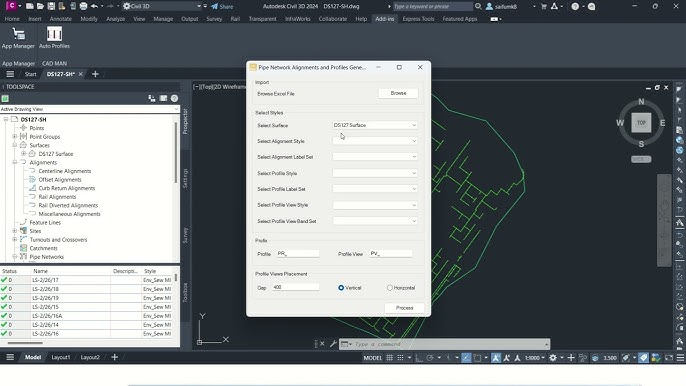Click the command line customize wrench
This screenshot has width=686, height=386.
(333, 344)
